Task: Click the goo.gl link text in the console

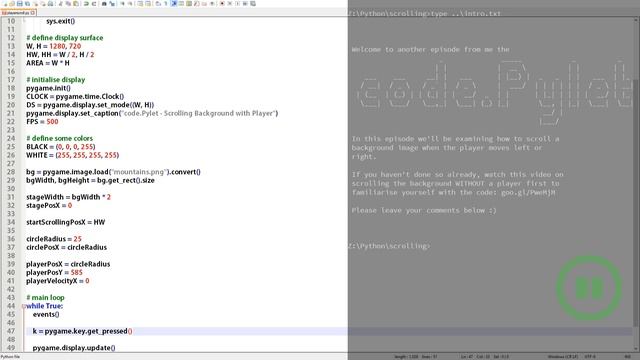Action: [x=528, y=193]
